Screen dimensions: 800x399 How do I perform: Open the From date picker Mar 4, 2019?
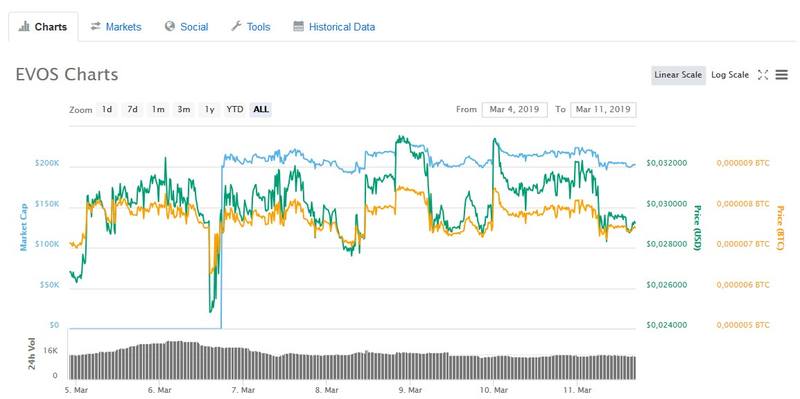point(514,109)
